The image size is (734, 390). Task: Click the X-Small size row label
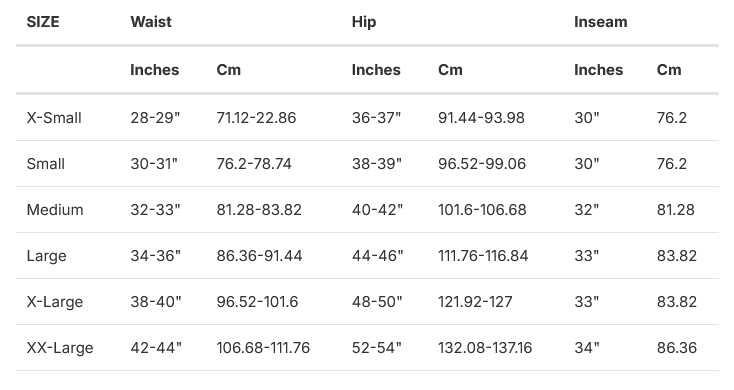(54, 118)
